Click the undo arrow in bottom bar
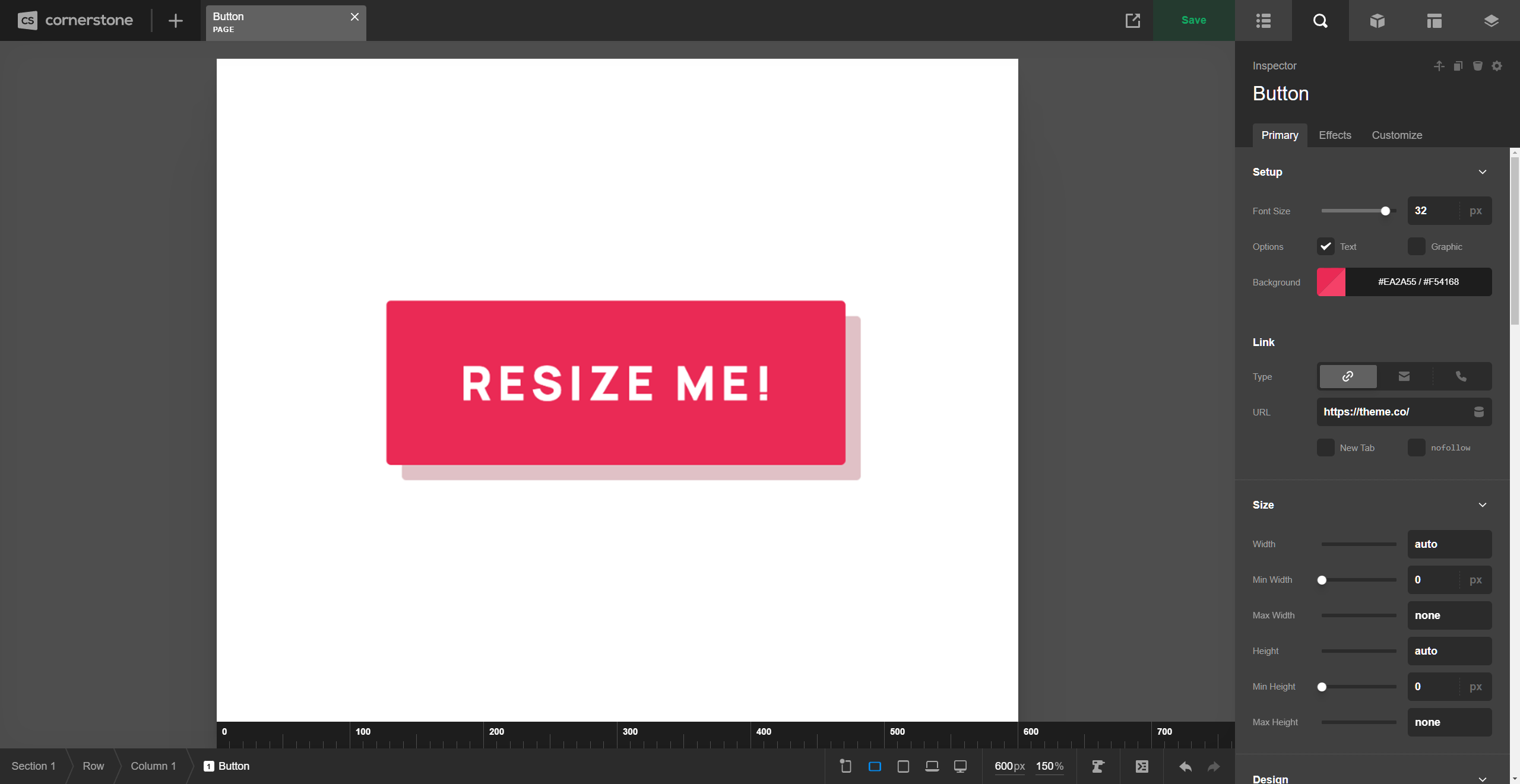This screenshot has width=1520, height=784. click(x=1185, y=766)
